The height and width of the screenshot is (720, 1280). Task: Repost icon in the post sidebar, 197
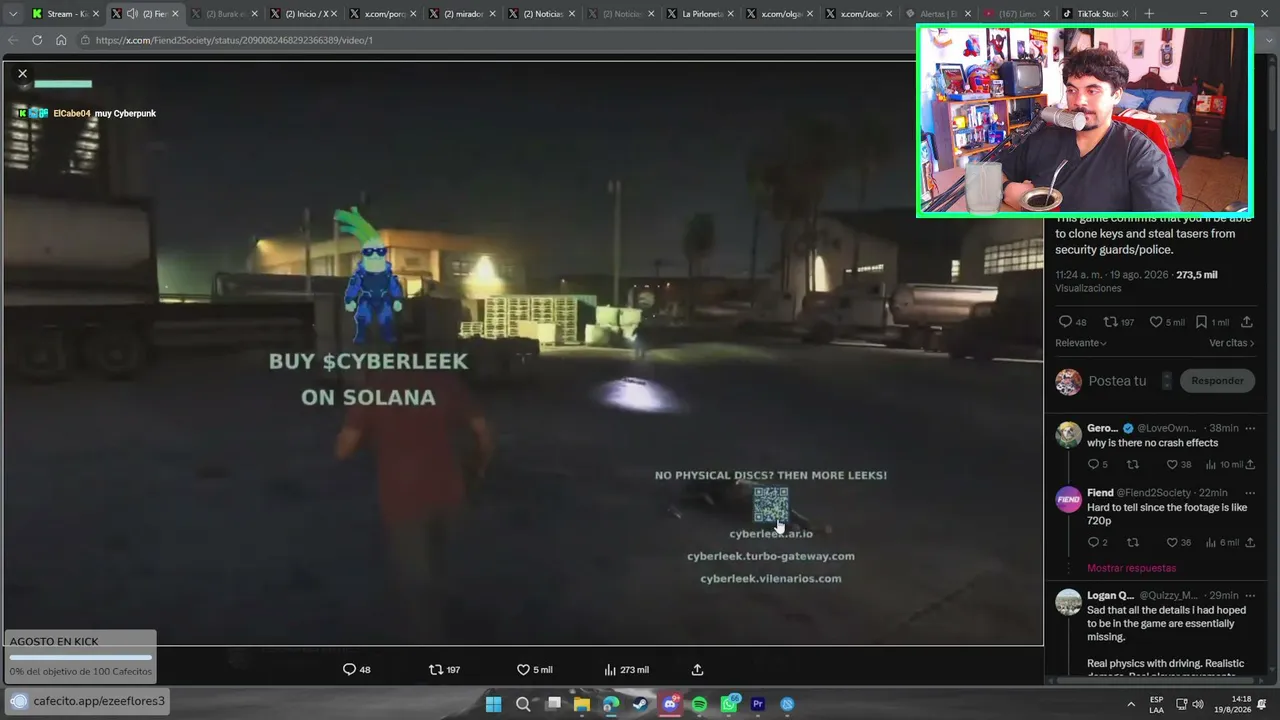pyautogui.click(x=1109, y=322)
